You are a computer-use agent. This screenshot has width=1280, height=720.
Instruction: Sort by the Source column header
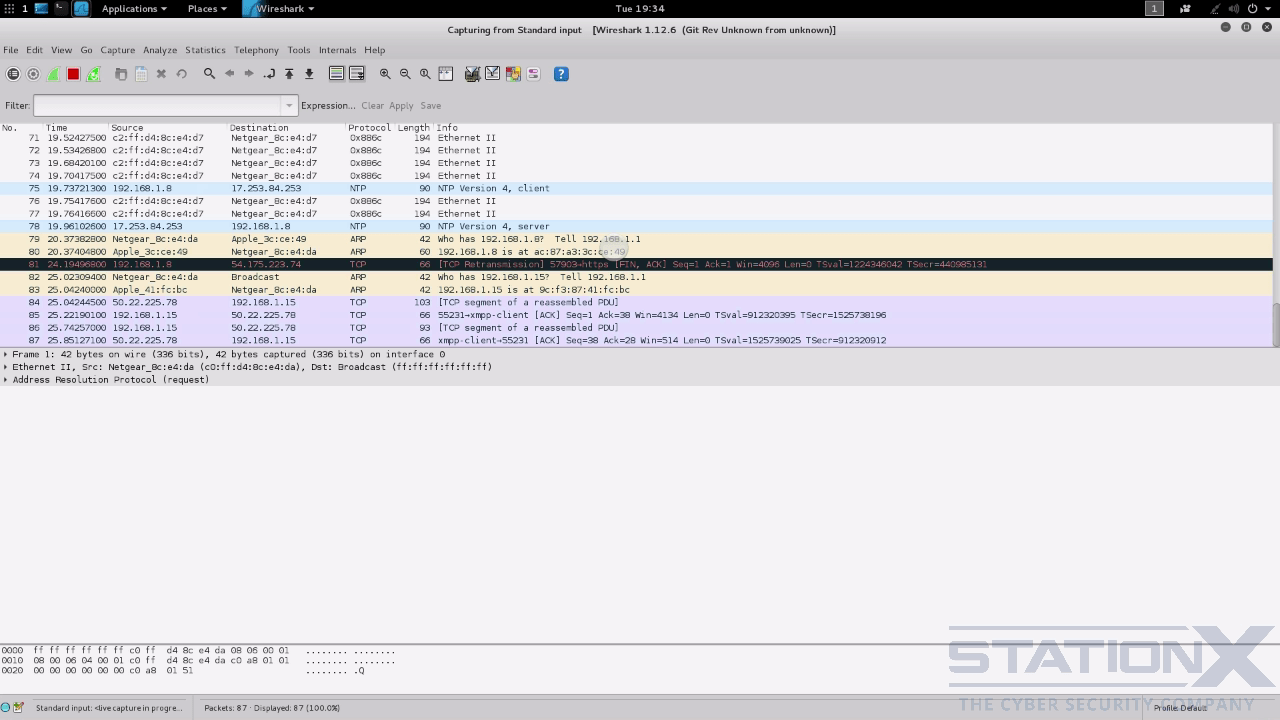click(x=168, y=128)
